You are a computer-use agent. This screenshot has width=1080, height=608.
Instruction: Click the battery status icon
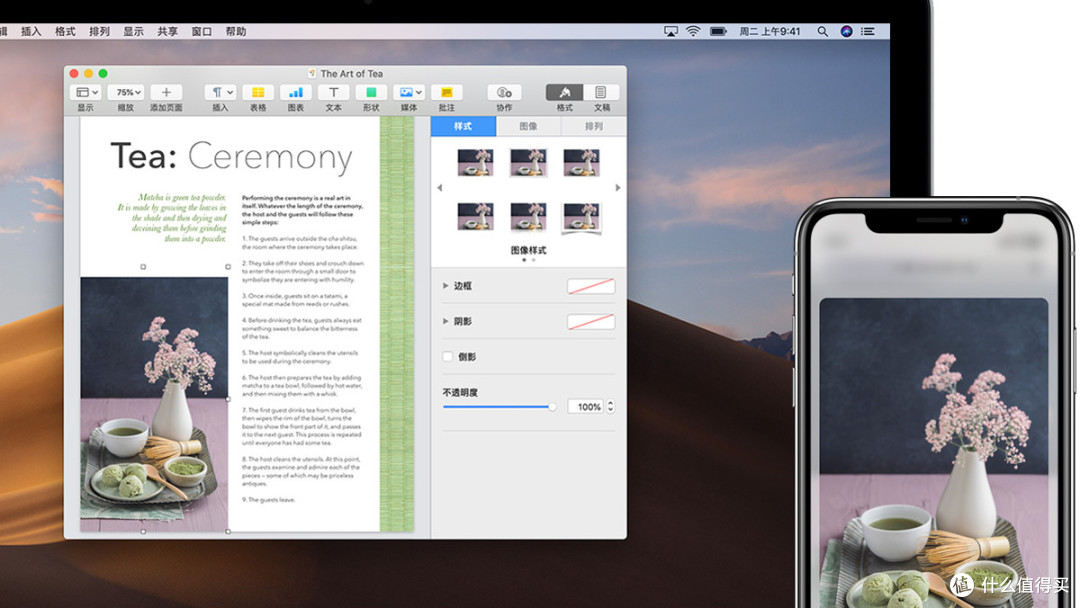click(718, 32)
